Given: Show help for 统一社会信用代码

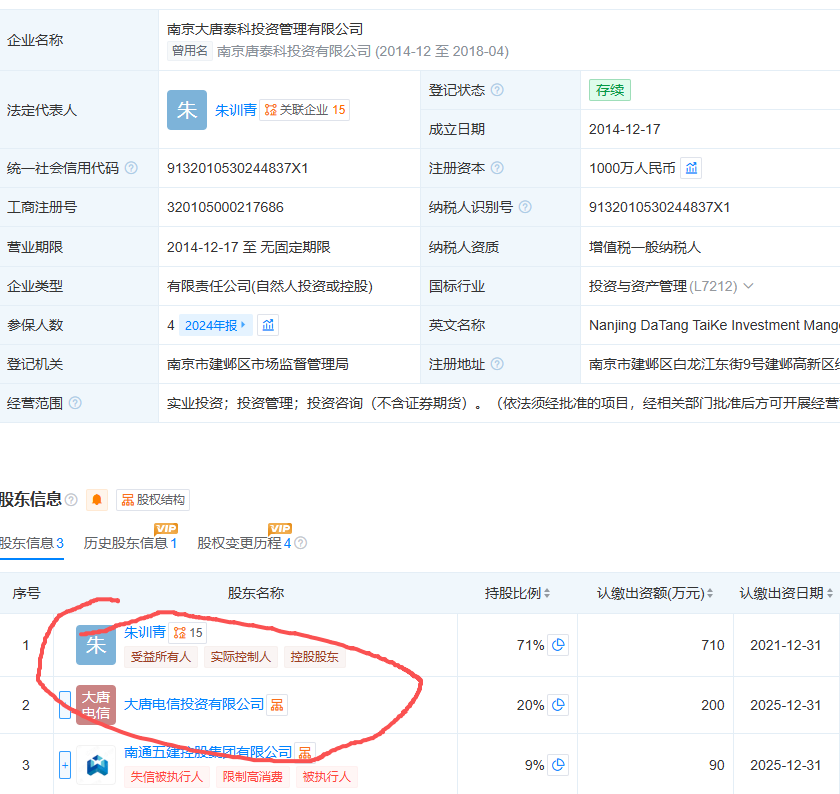Looking at the screenshot, I should click(x=131, y=168).
